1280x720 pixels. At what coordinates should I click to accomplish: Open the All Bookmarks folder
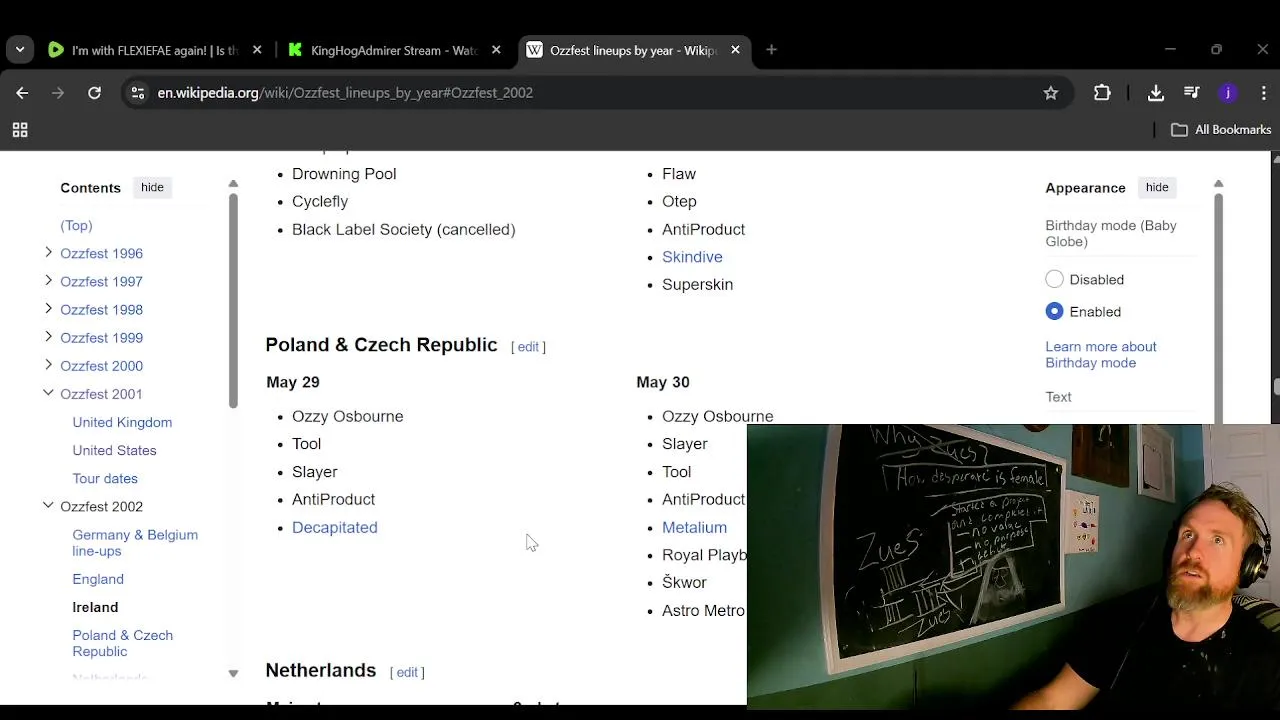tap(1221, 130)
